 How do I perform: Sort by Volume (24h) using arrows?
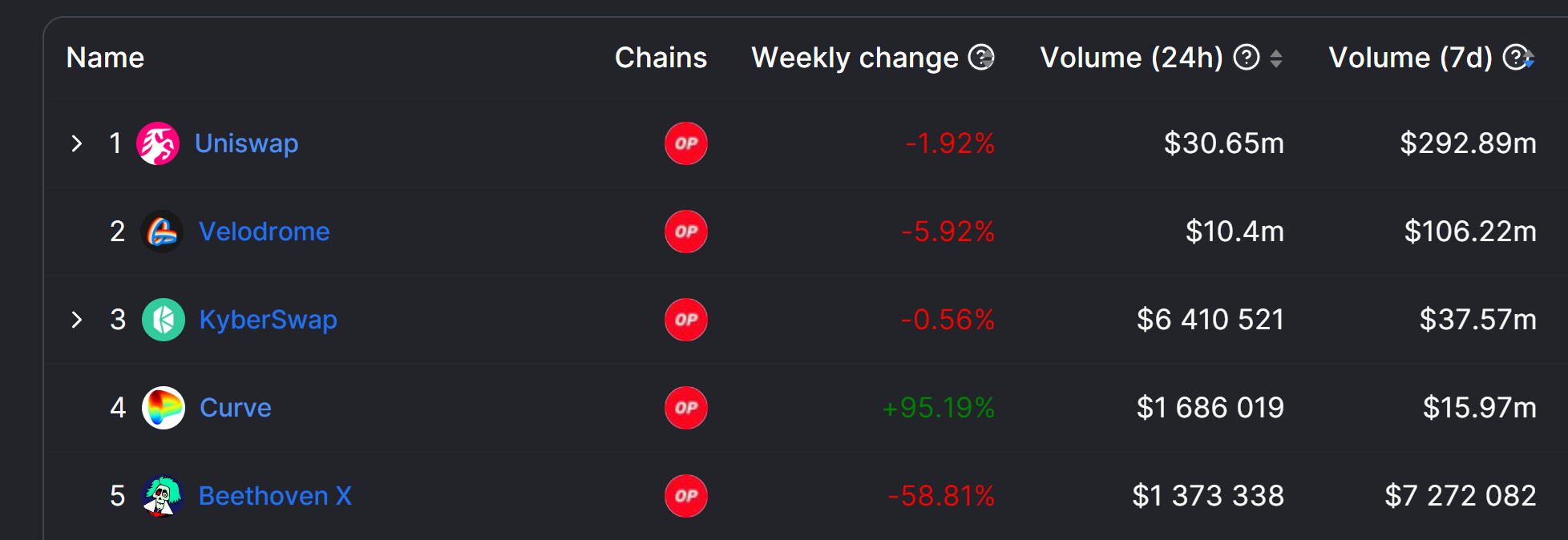pos(1276,58)
